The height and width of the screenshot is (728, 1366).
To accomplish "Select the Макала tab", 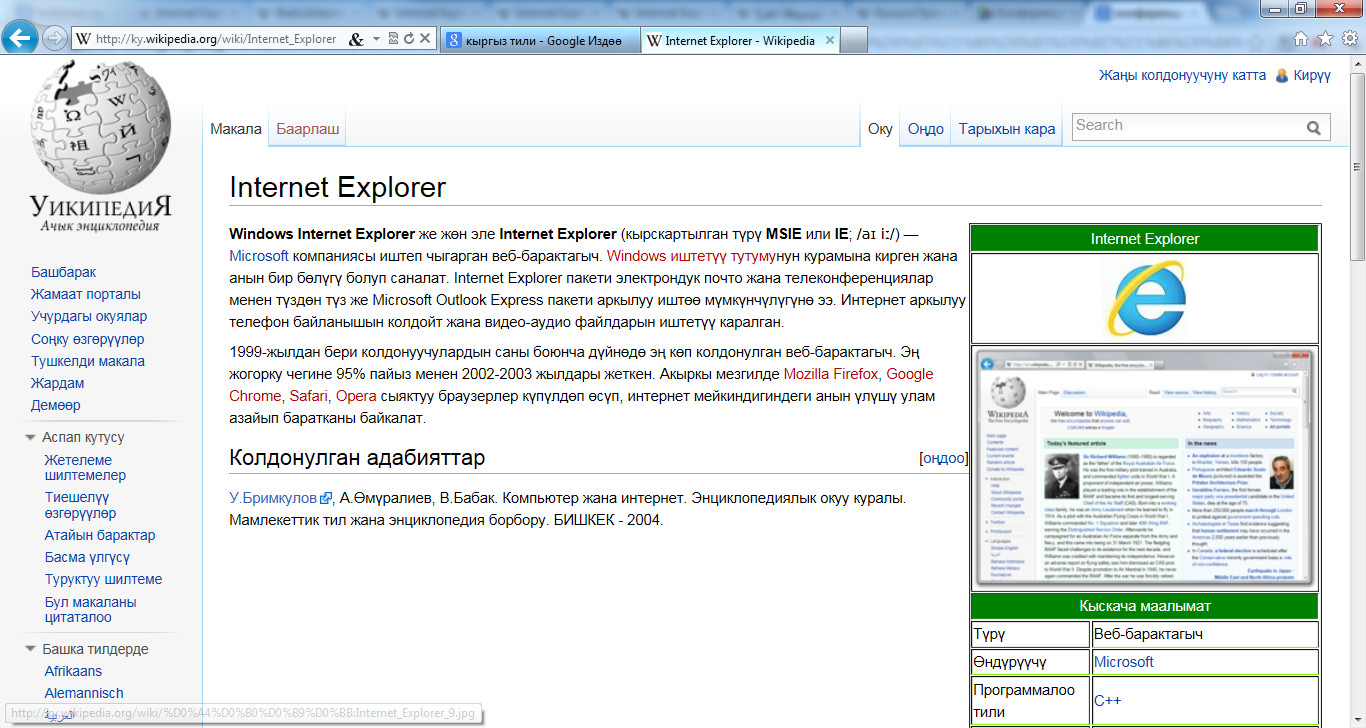I will [x=236, y=129].
